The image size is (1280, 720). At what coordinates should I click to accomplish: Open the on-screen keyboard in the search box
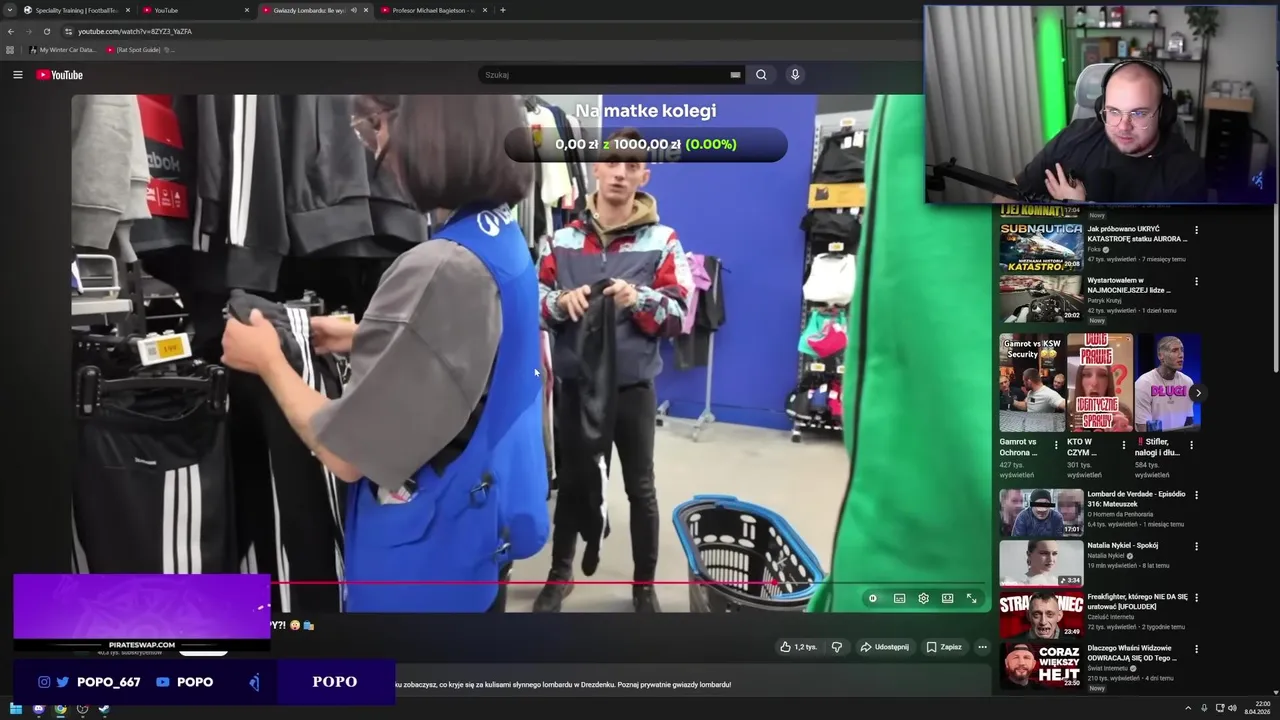coord(735,75)
